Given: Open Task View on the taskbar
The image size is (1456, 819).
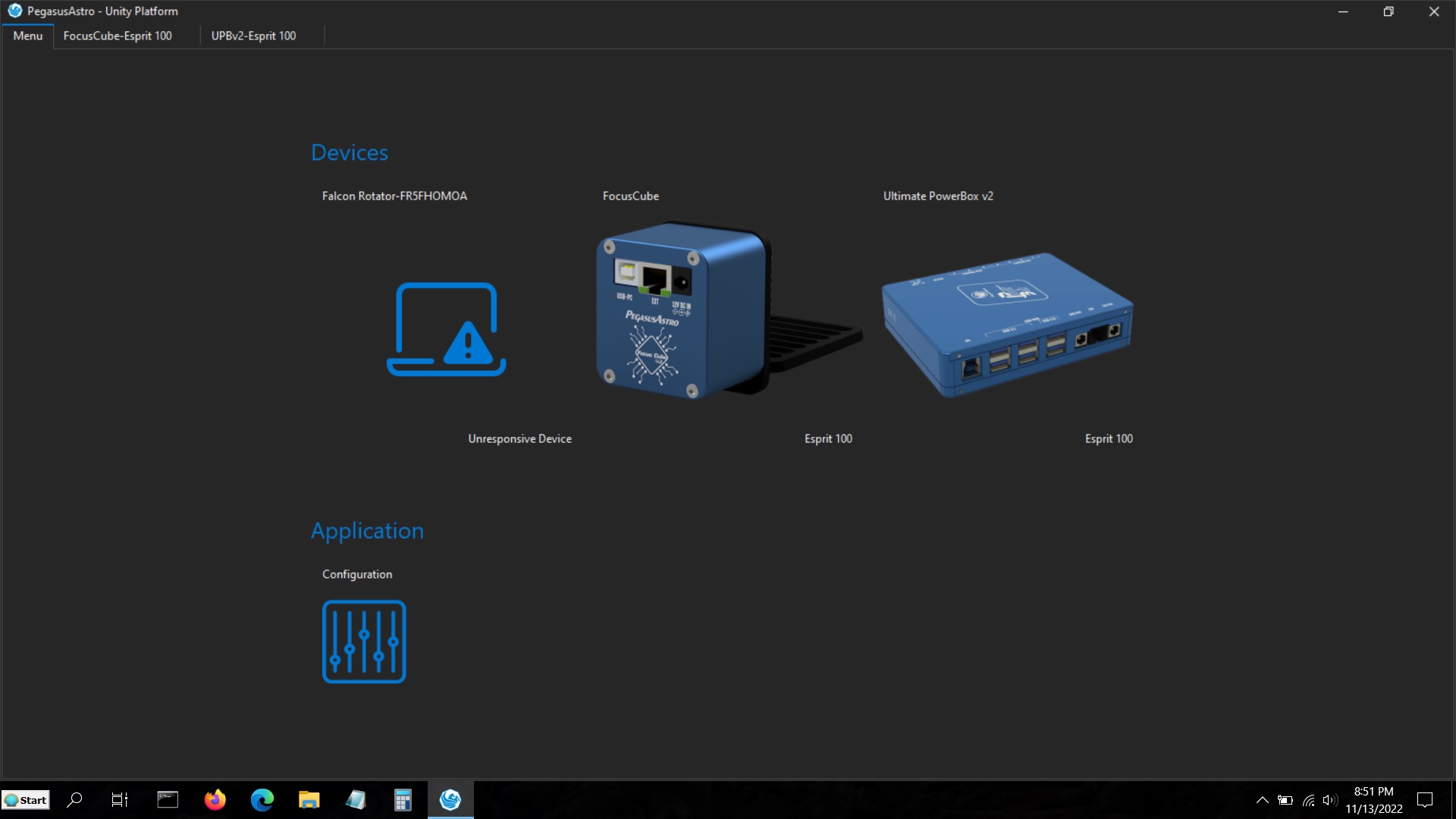Looking at the screenshot, I should (120, 799).
